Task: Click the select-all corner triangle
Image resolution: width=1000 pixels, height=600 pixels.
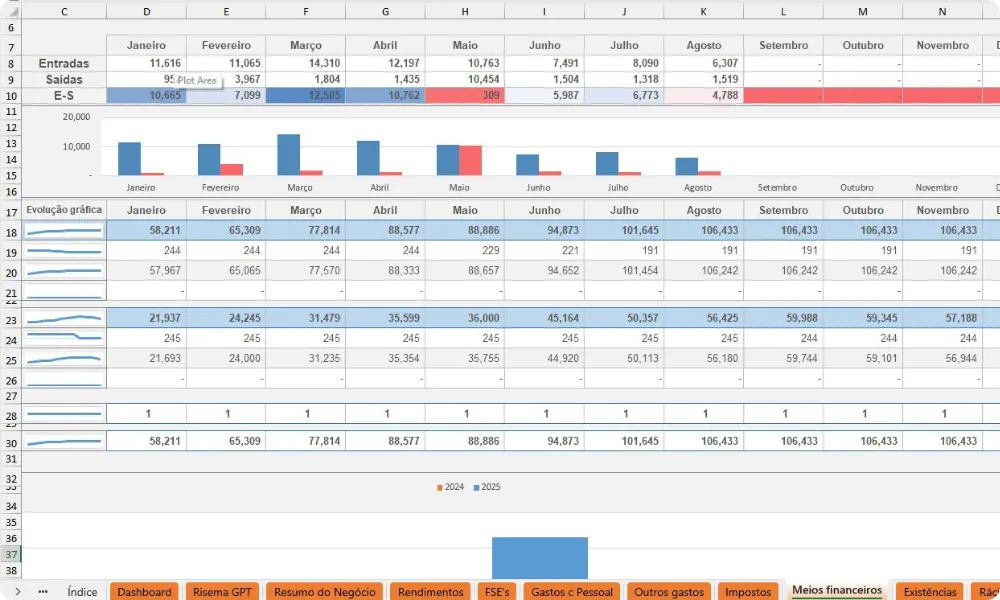Action: 13,11
